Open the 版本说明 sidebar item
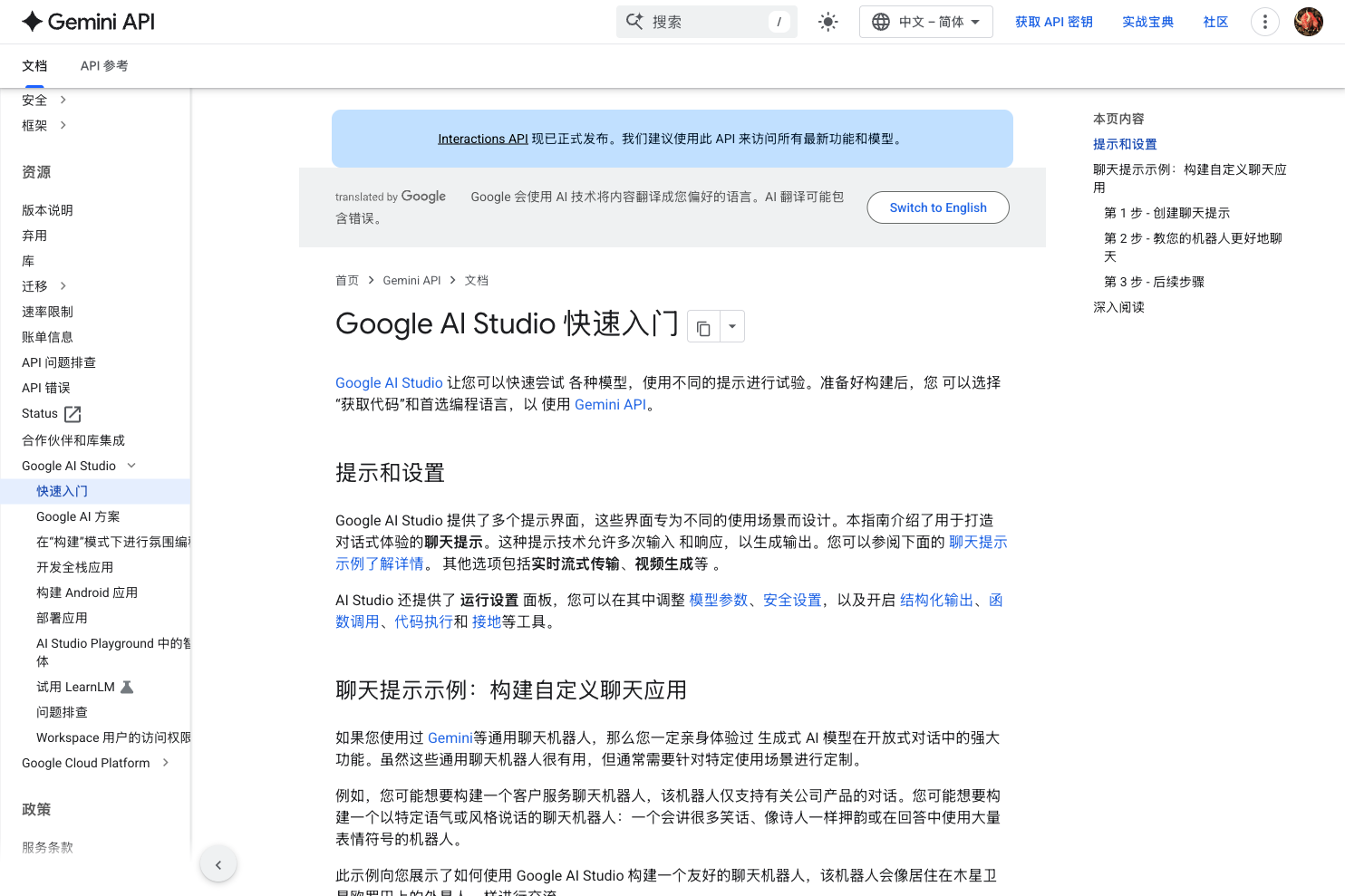The width and height of the screenshot is (1345, 896). tap(47, 210)
